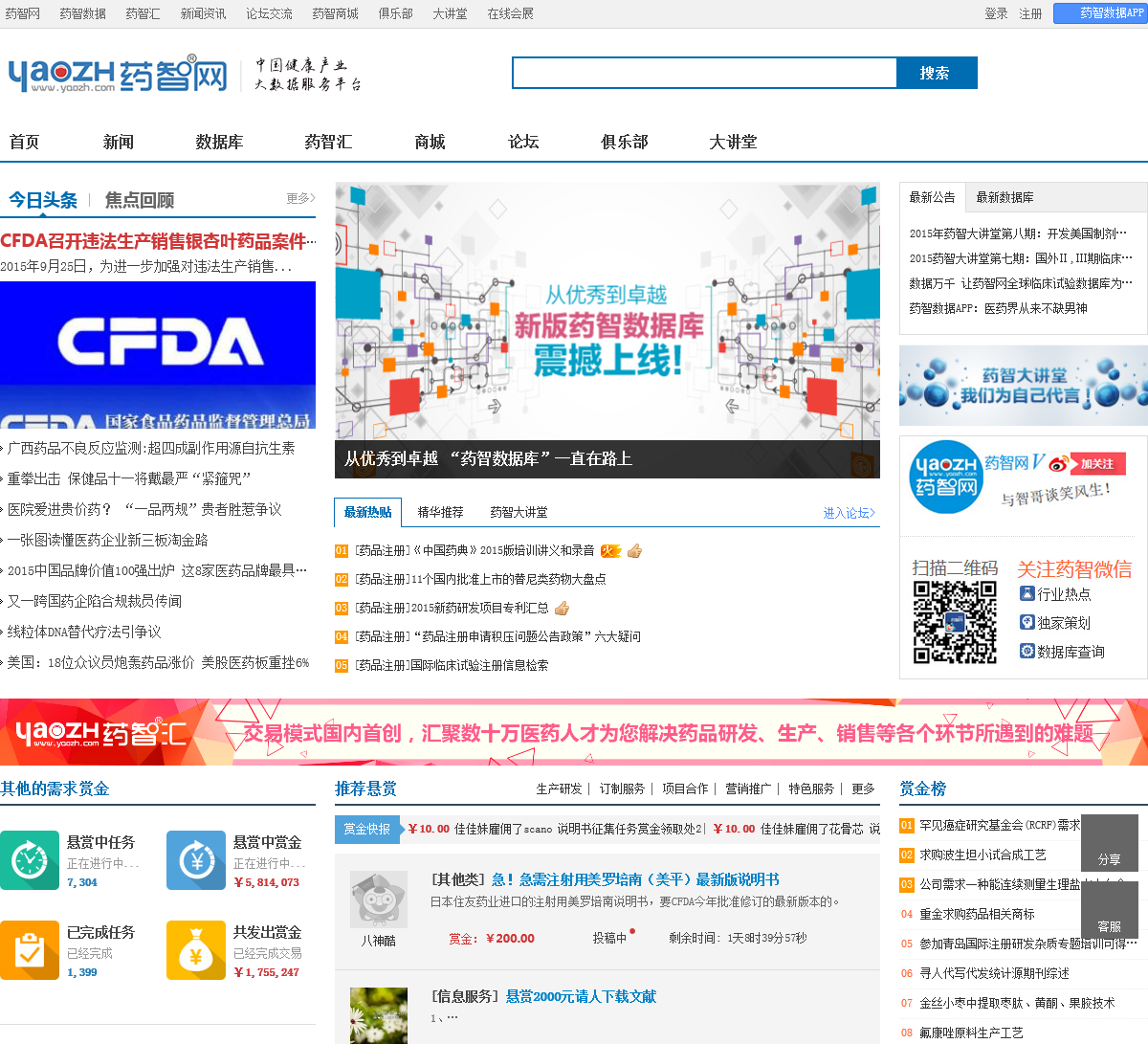Open 广西药品不良反应监测 news link
The image size is (1148, 1044).
coord(151,448)
